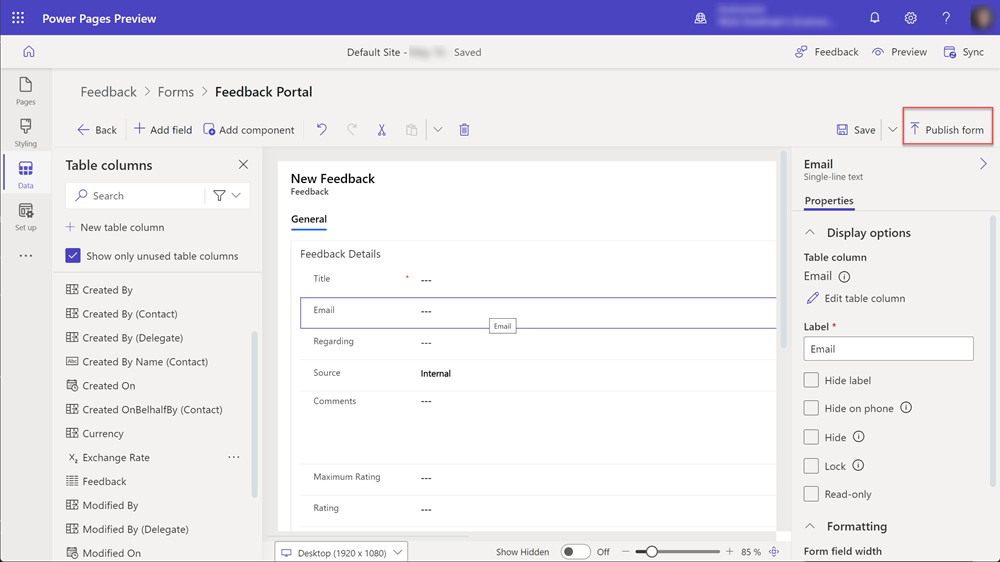Close the Table columns panel
The width and height of the screenshot is (1000, 562).
(x=243, y=165)
